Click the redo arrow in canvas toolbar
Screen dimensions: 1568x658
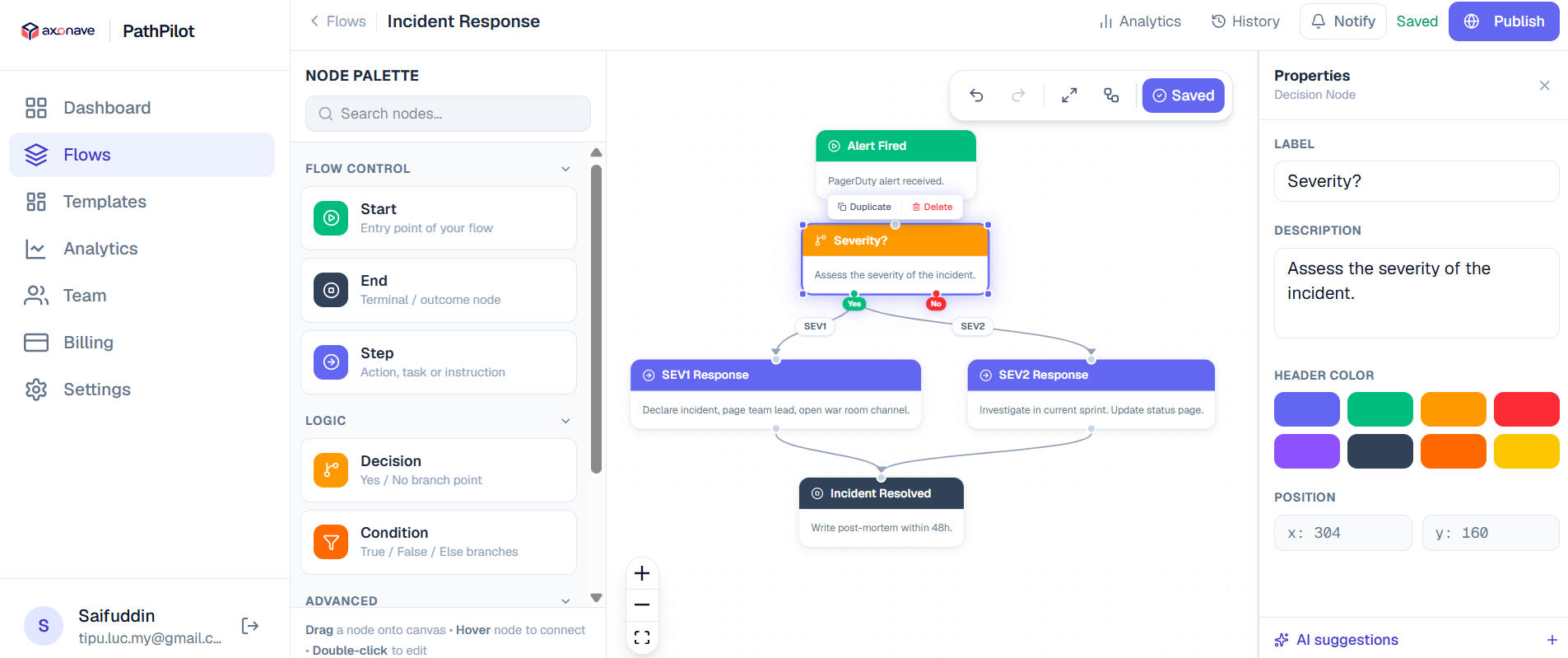coord(1018,96)
